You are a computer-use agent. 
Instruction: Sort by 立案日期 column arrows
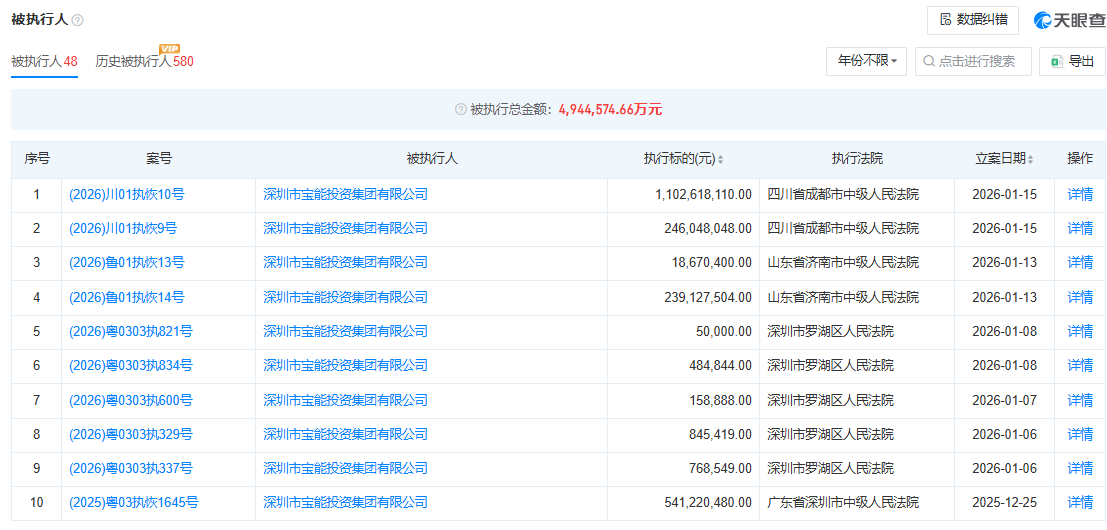point(1030,159)
